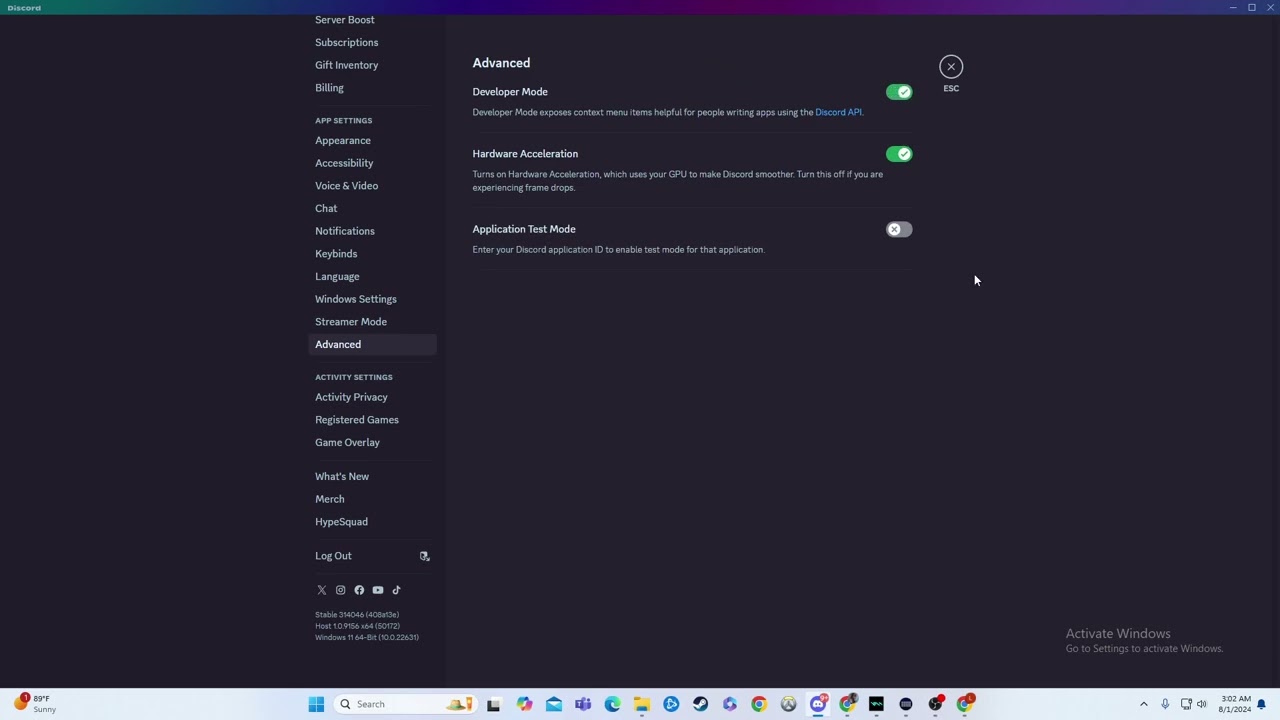Open Task View on the taskbar
This screenshot has height=720, width=1280.
point(493,704)
